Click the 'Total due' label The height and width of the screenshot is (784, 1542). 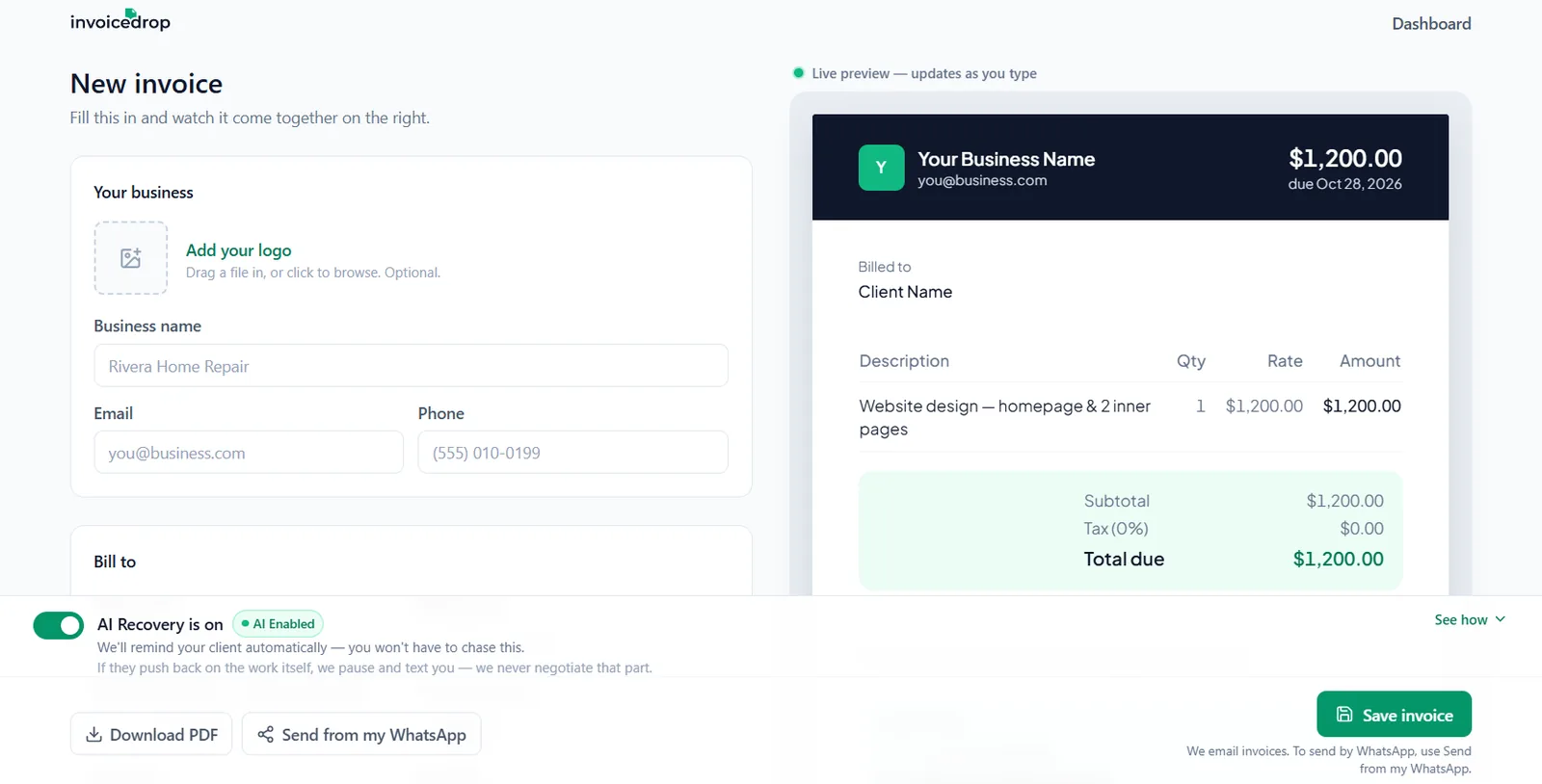1124,560
